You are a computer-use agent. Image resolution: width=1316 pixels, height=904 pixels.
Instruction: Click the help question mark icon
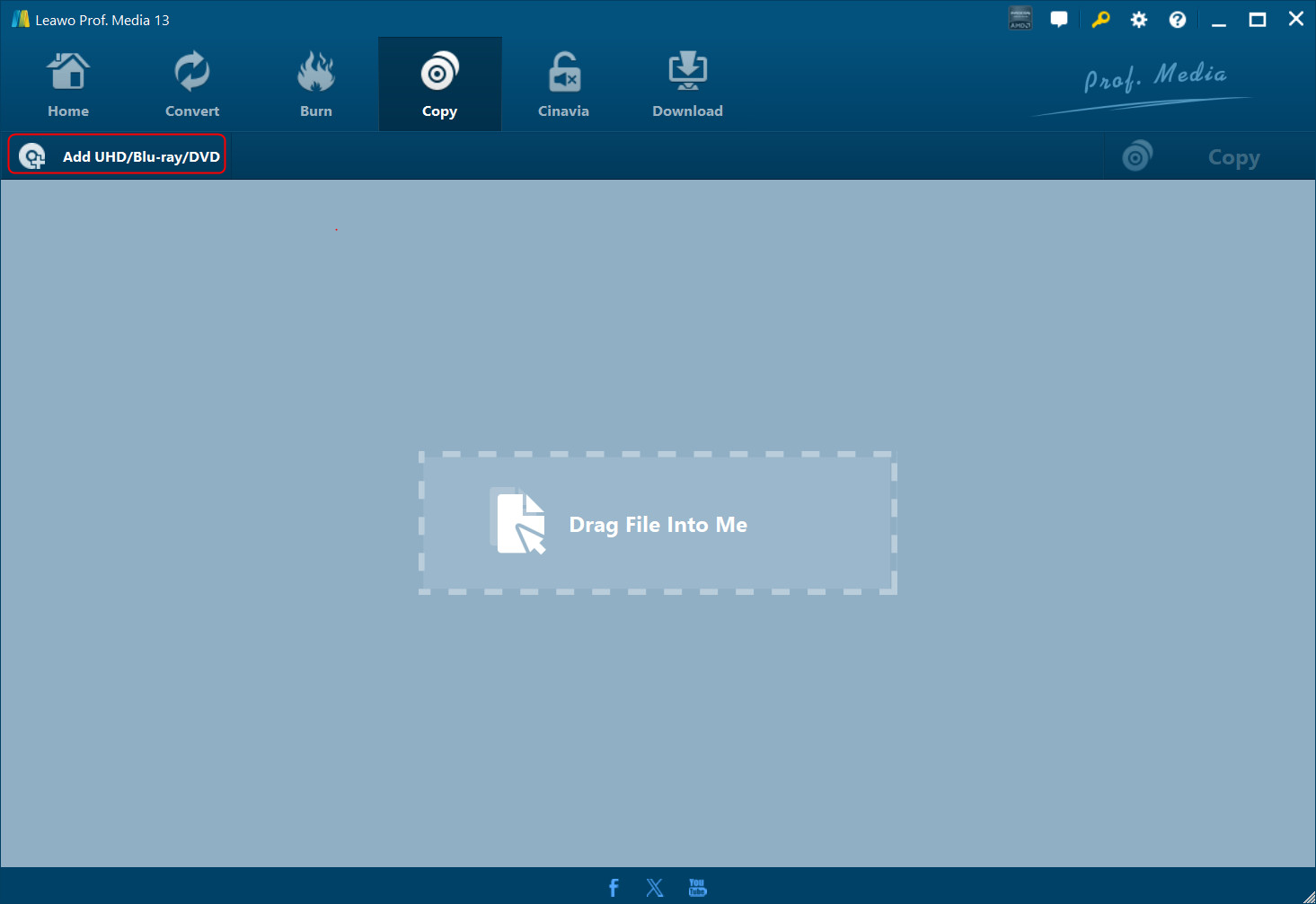click(1177, 19)
